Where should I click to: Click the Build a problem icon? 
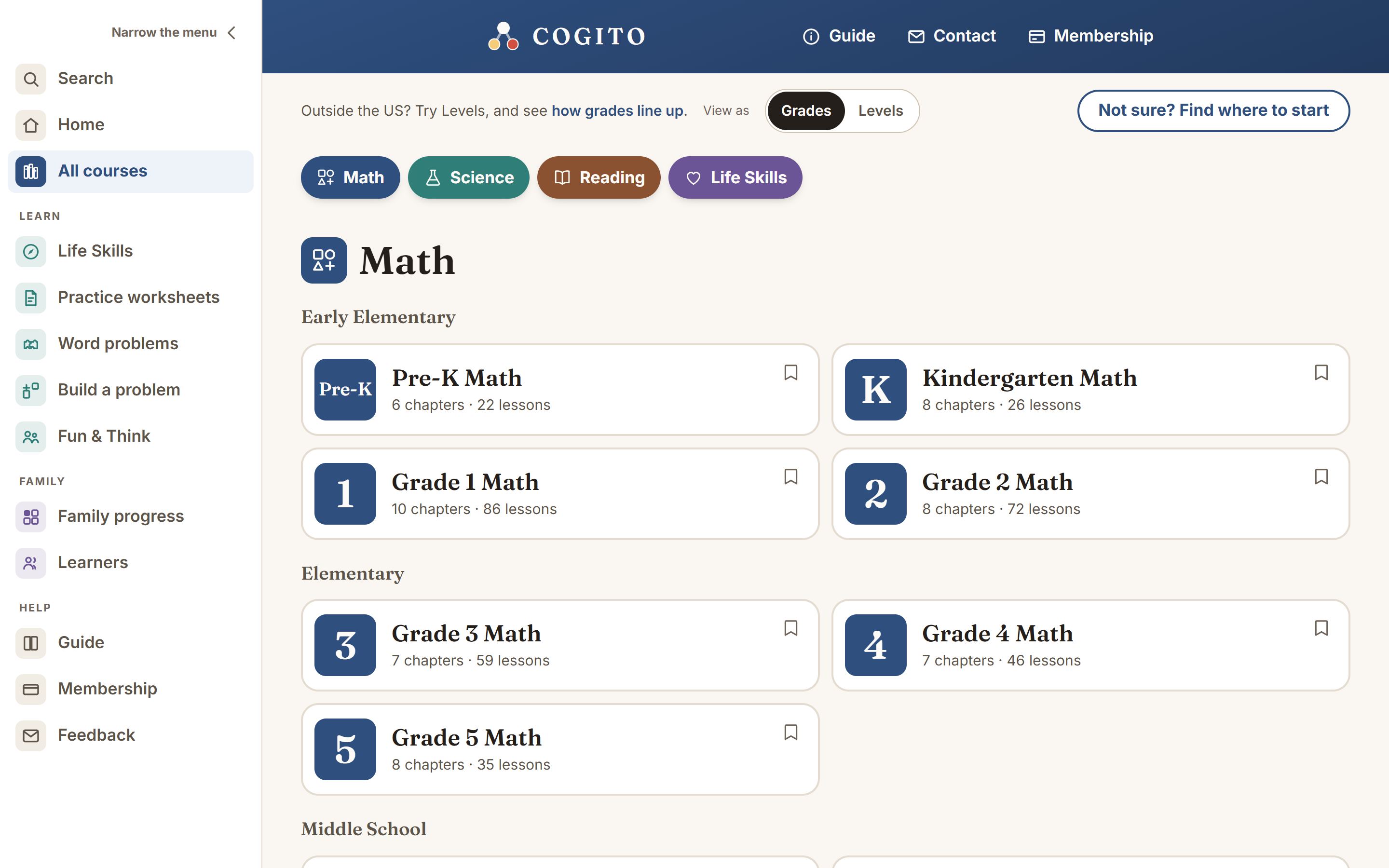coord(31,391)
